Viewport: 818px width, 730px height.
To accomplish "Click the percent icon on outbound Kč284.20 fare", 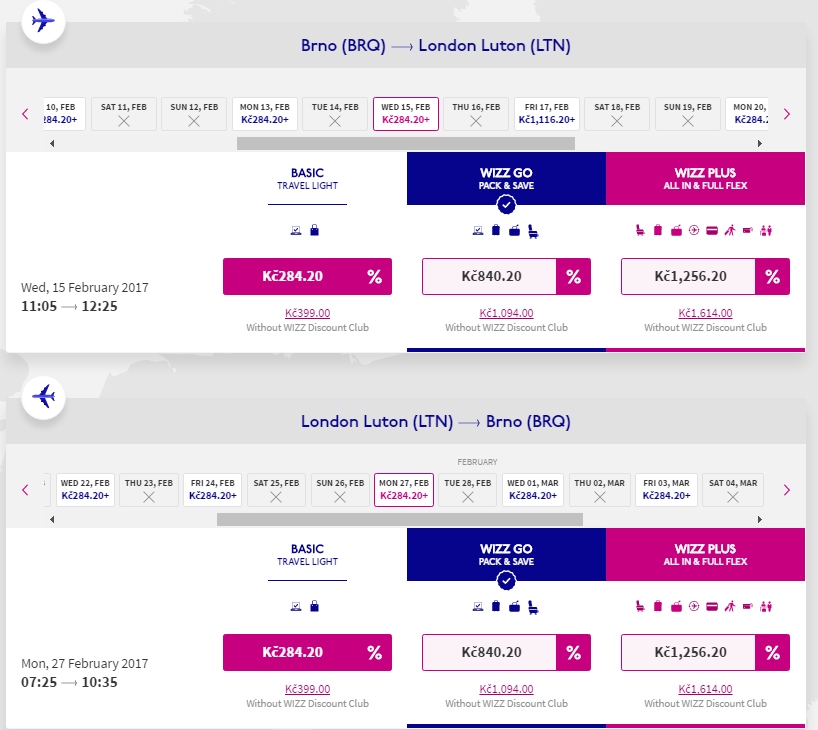I will point(375,276).
